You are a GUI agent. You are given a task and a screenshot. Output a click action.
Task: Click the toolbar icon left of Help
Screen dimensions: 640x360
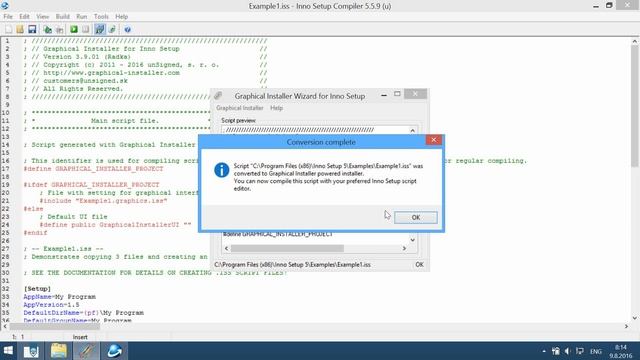[112, 29]
